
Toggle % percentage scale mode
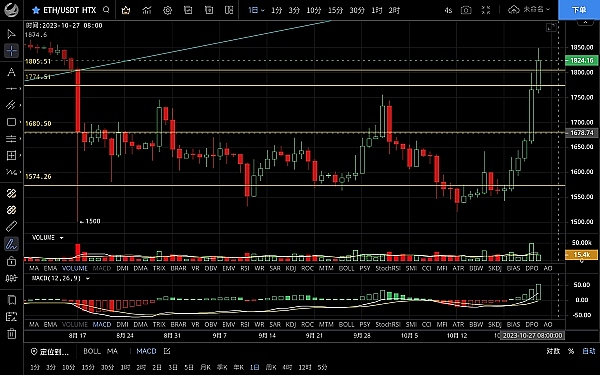point(571,351)
